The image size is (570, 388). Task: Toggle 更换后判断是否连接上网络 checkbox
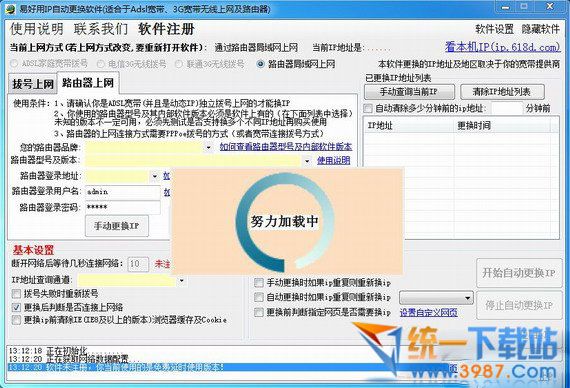tap(16, 307)
